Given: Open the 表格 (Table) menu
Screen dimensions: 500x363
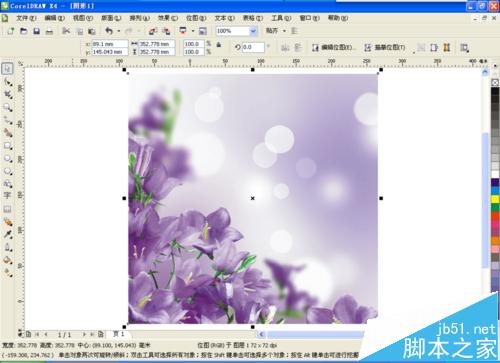Looking at the screenshot, I should pos(253,18).
